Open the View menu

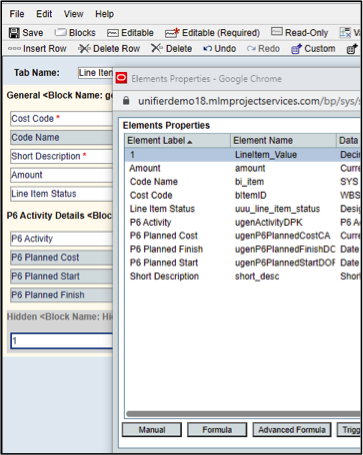73,14
